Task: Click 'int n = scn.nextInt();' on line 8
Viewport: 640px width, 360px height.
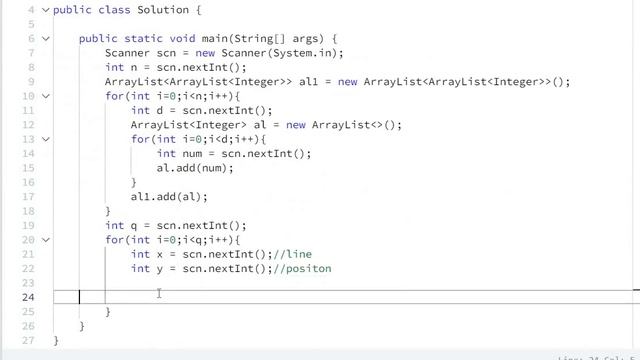Action: (x=176, y=67)
